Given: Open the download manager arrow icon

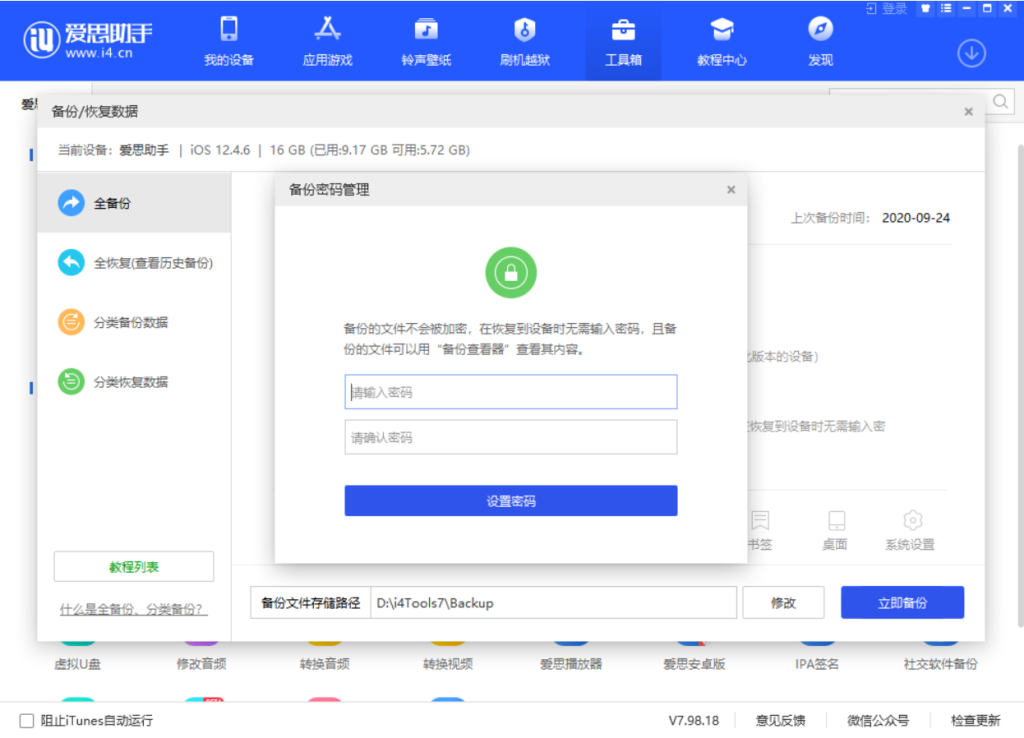Looking at the screenshot, I should (971, 53).
